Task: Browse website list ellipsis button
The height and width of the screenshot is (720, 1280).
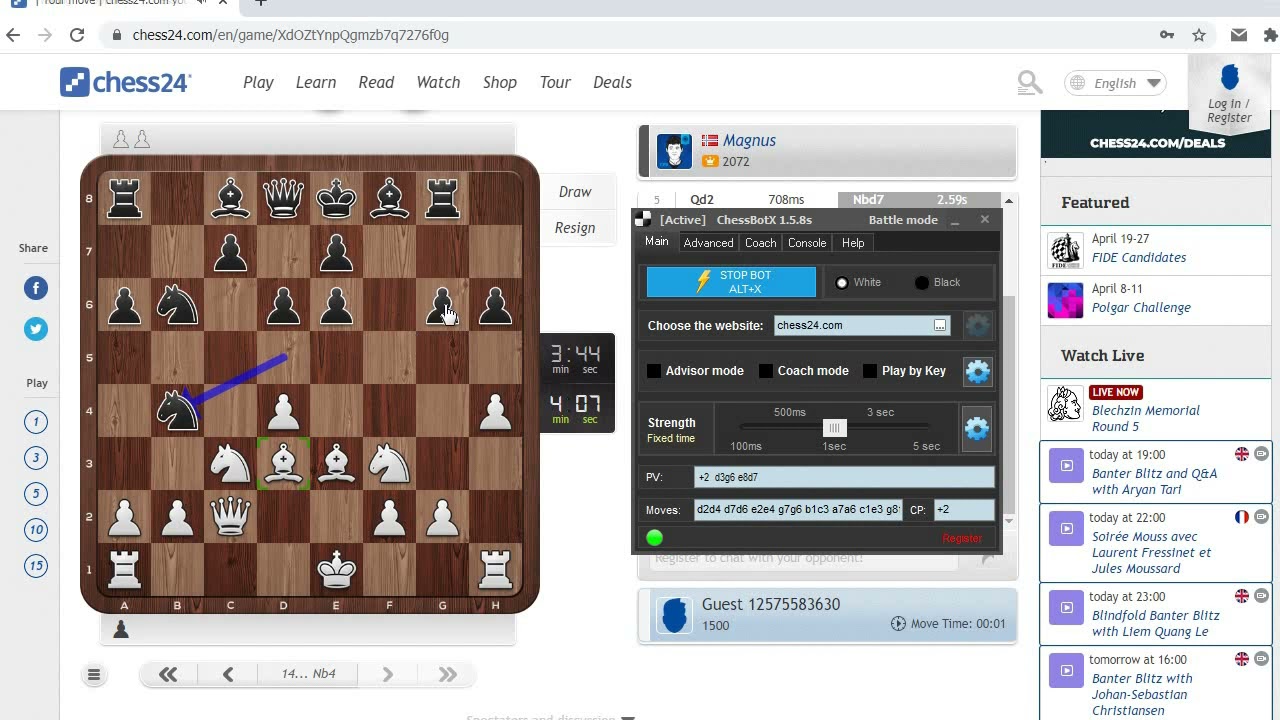Action: (940, 325)
